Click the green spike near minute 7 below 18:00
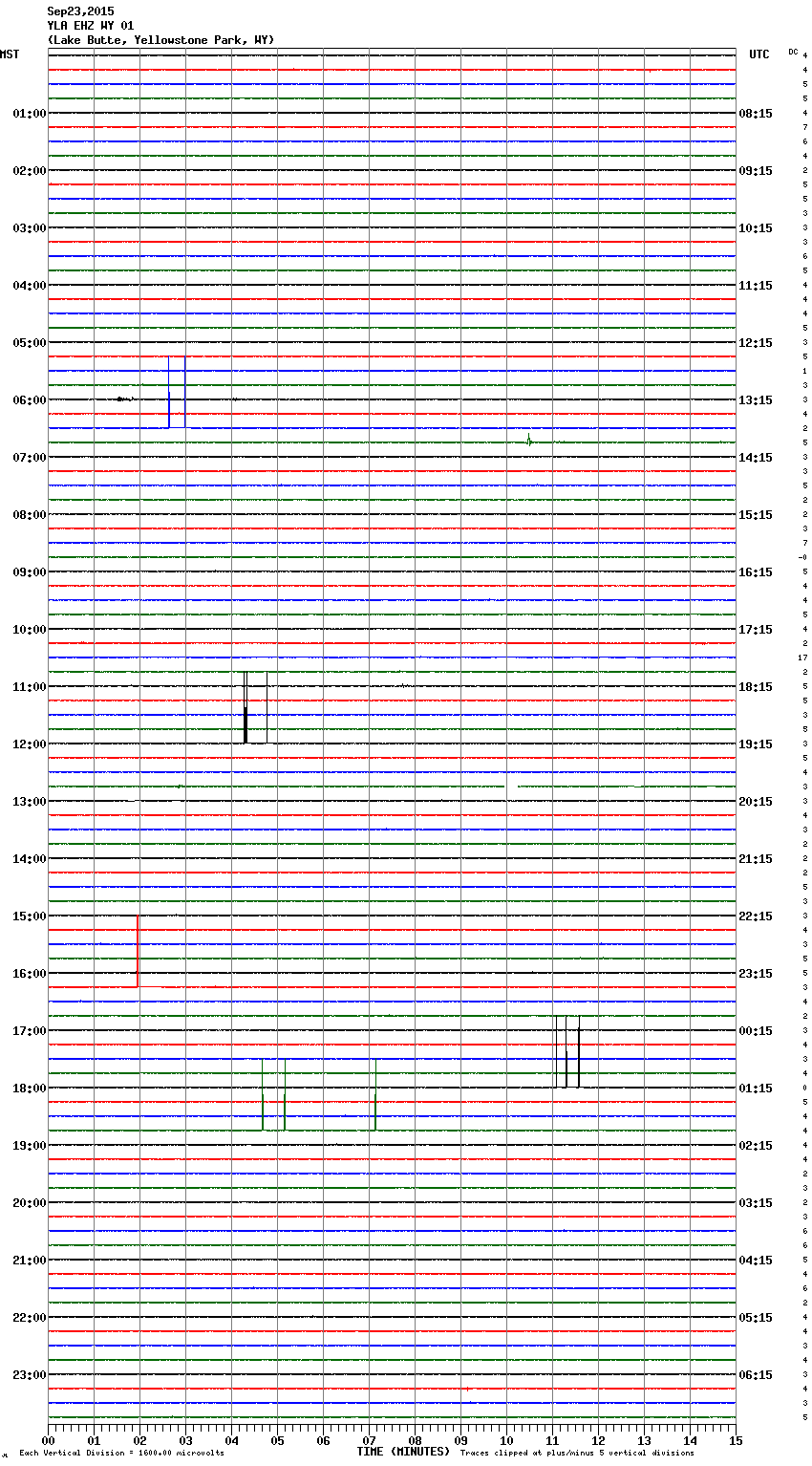The image size is (812, 1466). (x=375, y=1094)
